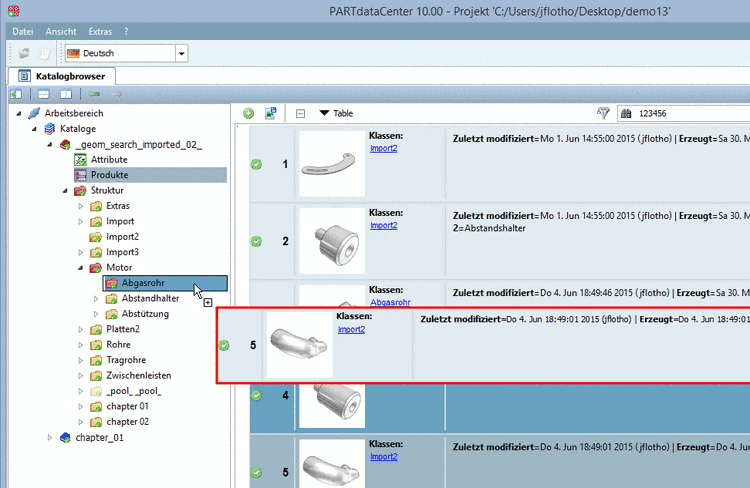
Task: Collapse the Arbeitsbereich tree node
Action: [19, 113]
